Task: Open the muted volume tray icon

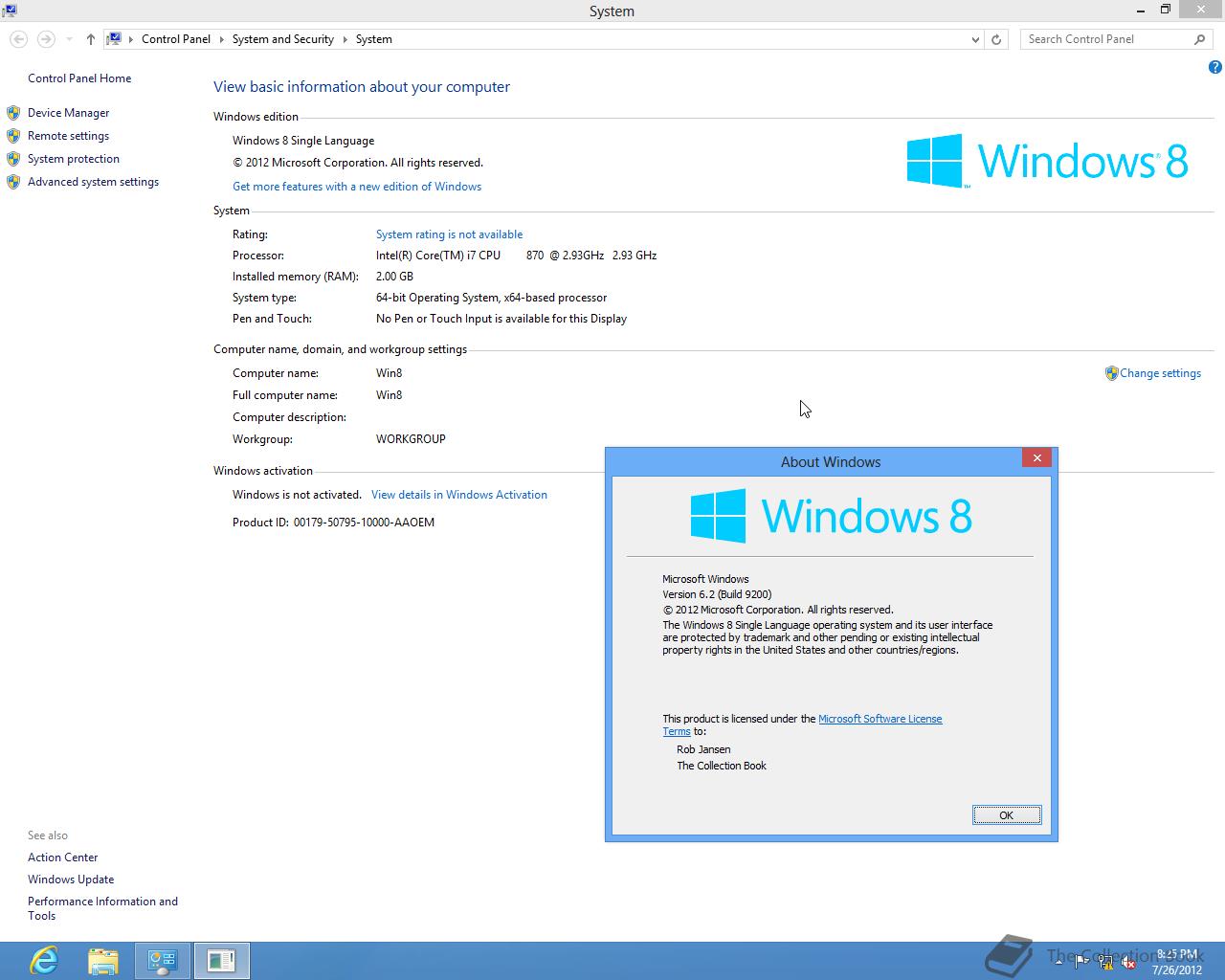Action: 1128,962
